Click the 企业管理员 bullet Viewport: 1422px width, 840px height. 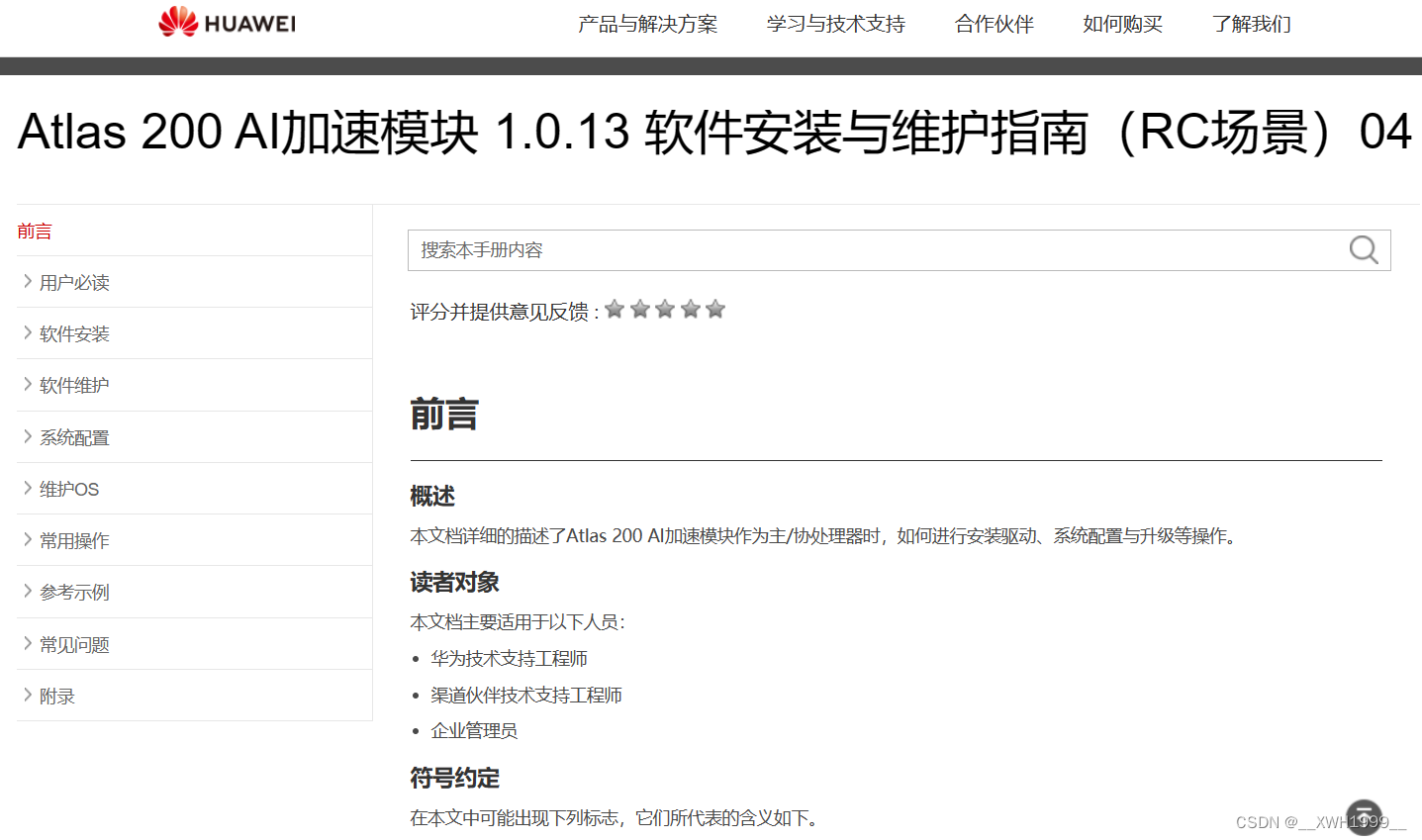[x=474, y=731]
